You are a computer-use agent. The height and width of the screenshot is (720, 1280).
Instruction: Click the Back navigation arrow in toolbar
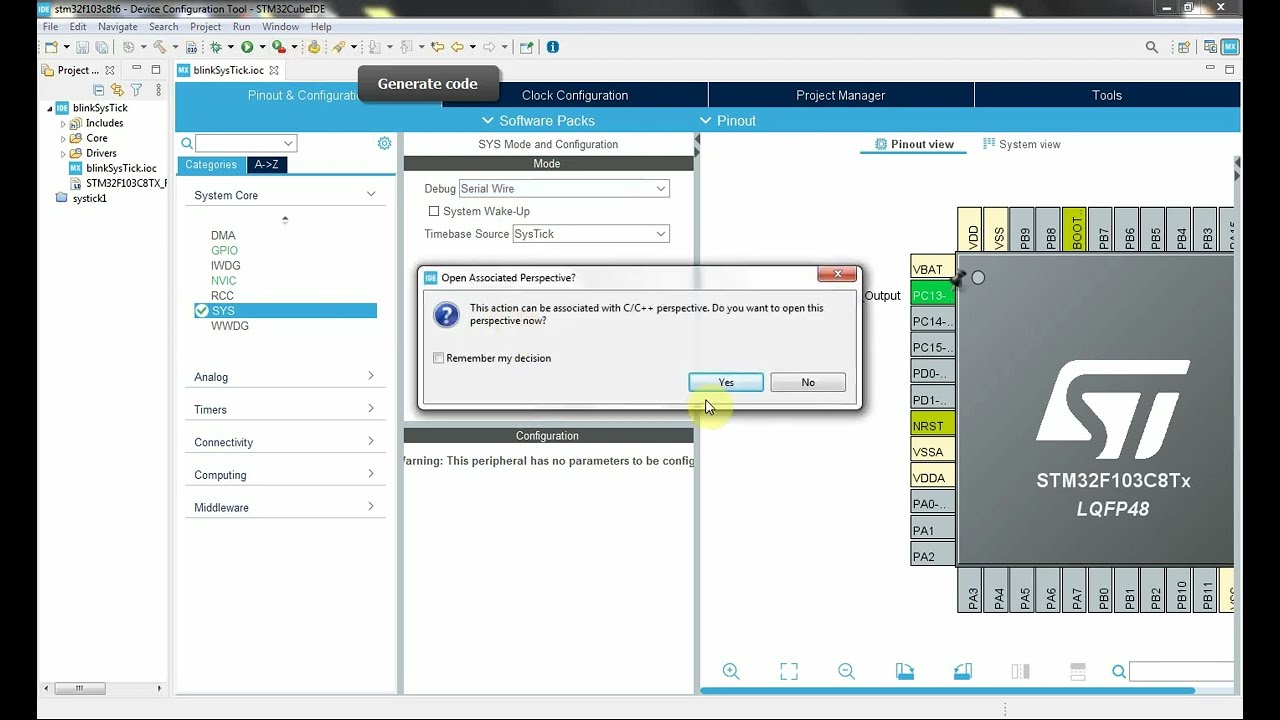click(459, 47)
